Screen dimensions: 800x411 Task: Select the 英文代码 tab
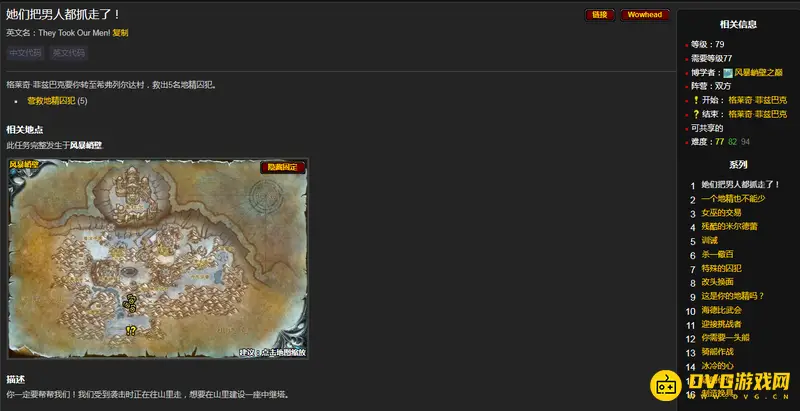point(69,53)
